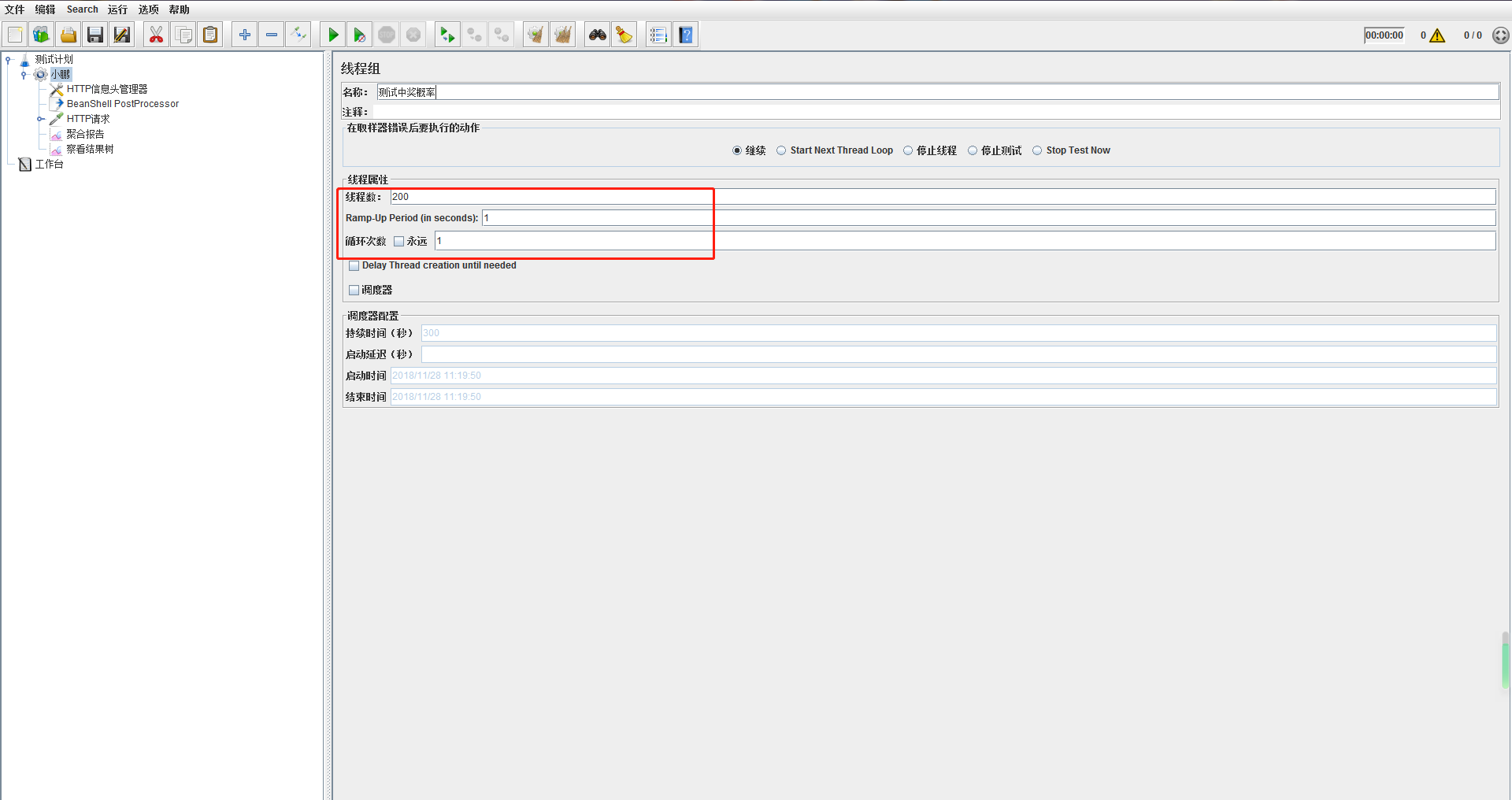Select the Stop Test Now radio button
The height and width of the screenshot is (800, 1512).
[x=1037, y=150]
